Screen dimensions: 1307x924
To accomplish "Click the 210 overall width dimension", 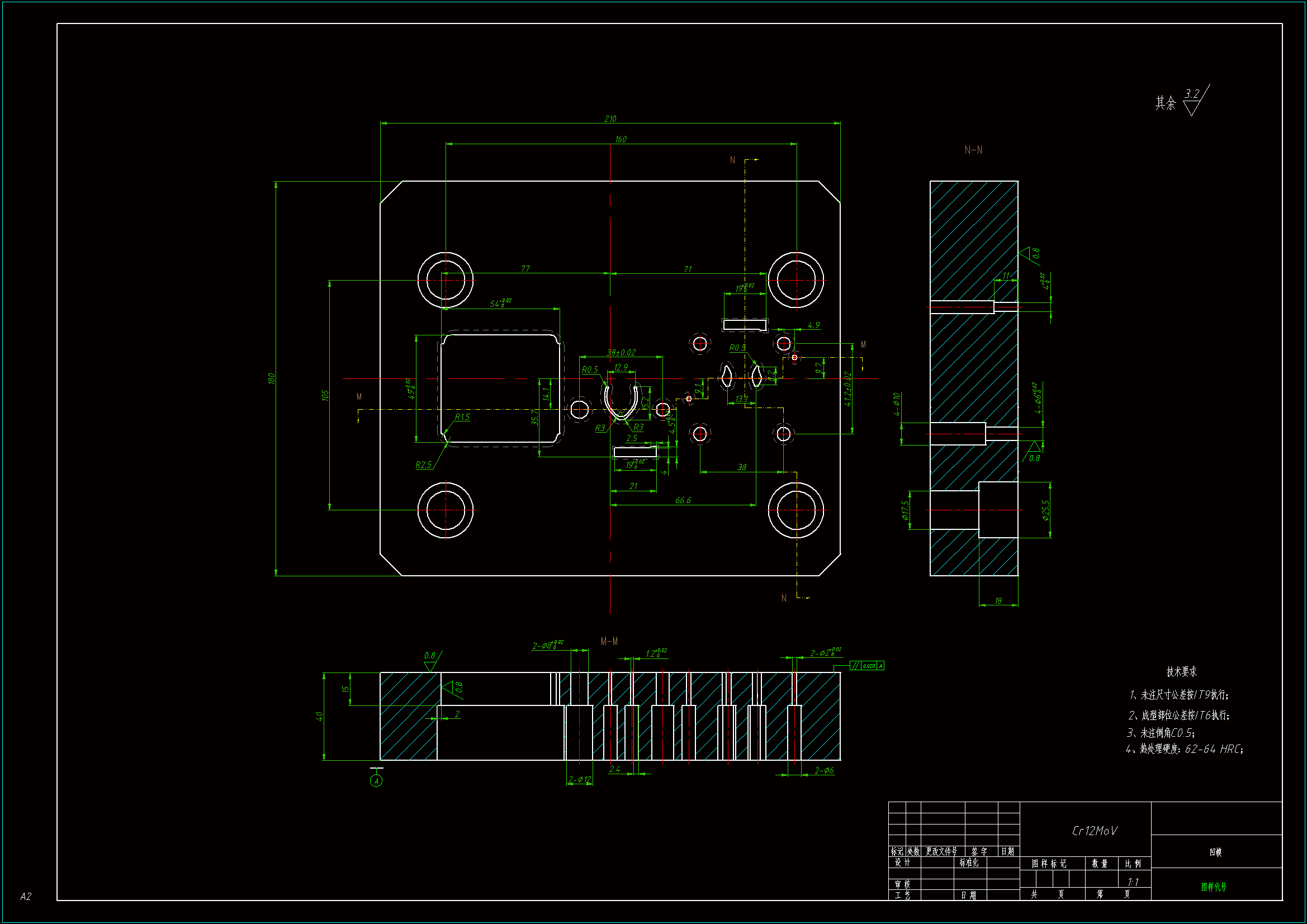I will click(x=610, y=119).
